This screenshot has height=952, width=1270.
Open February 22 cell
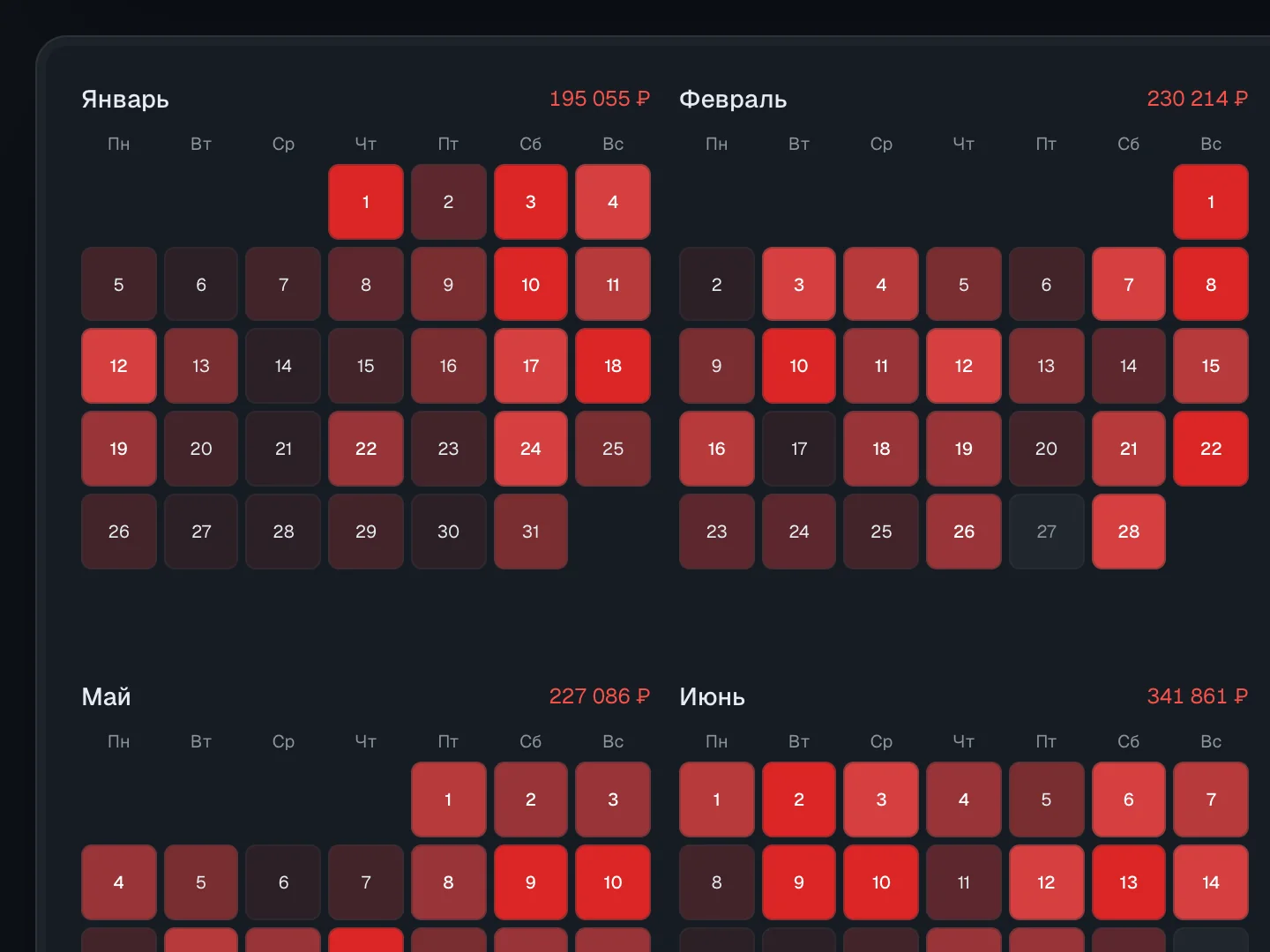tap(1211, 449)
